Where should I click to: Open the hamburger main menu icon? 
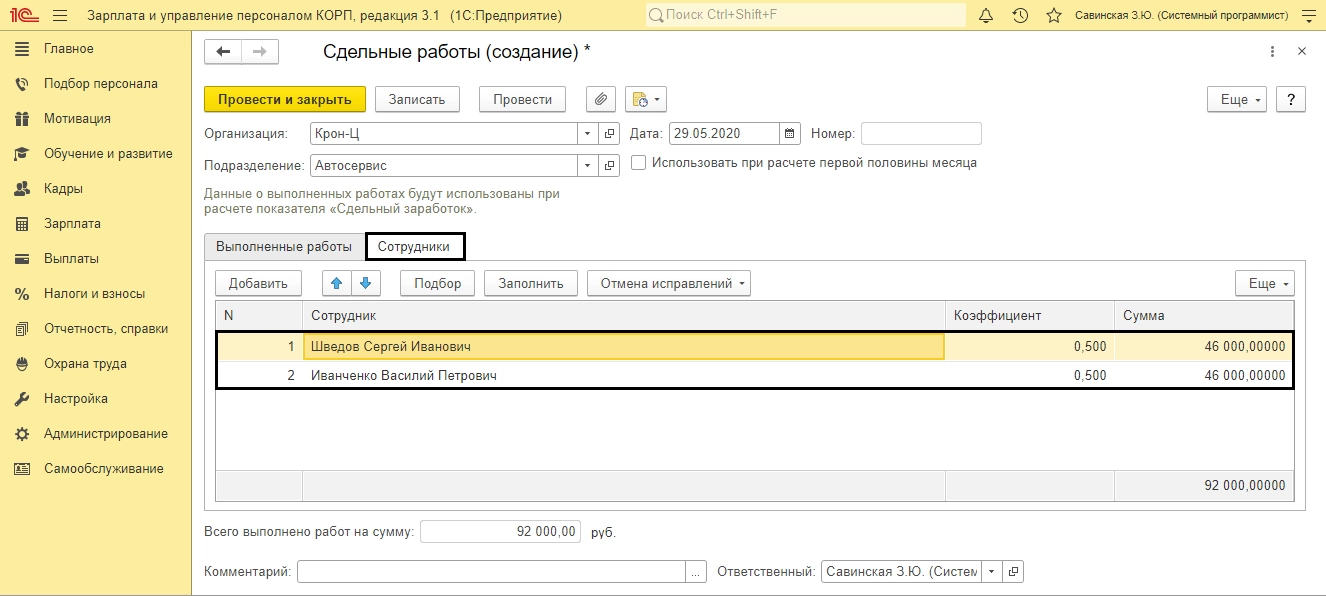point(60,16)
